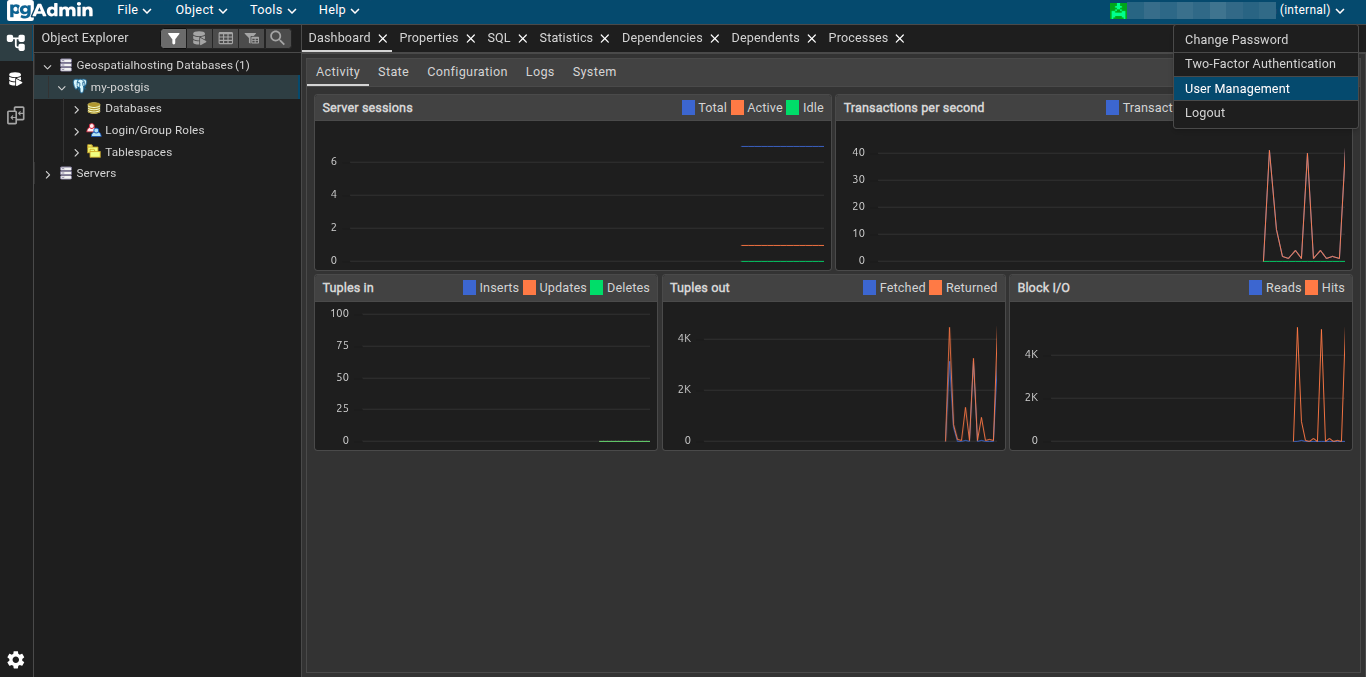Switch to the Statistics tab

point(565,37)
